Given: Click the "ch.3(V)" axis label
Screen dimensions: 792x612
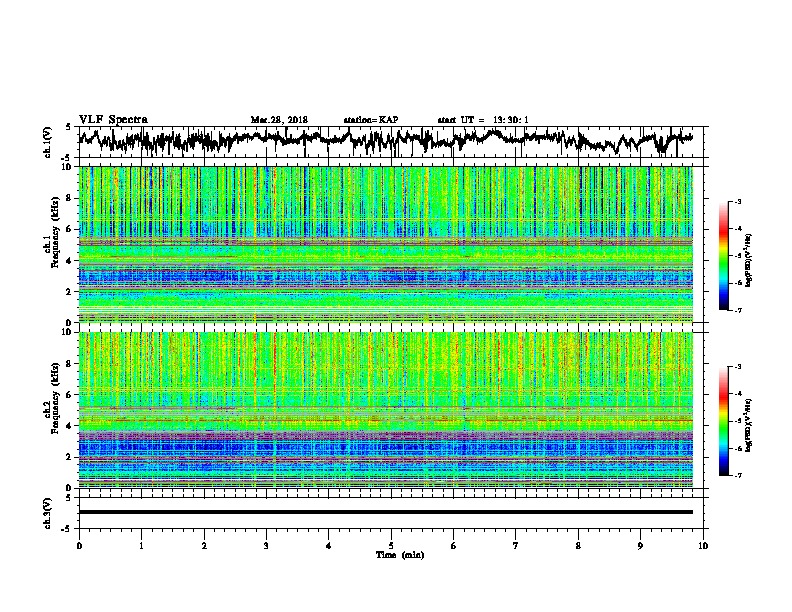Looking at the screenshot, I should pyautogui.click(x=48, y=513).
